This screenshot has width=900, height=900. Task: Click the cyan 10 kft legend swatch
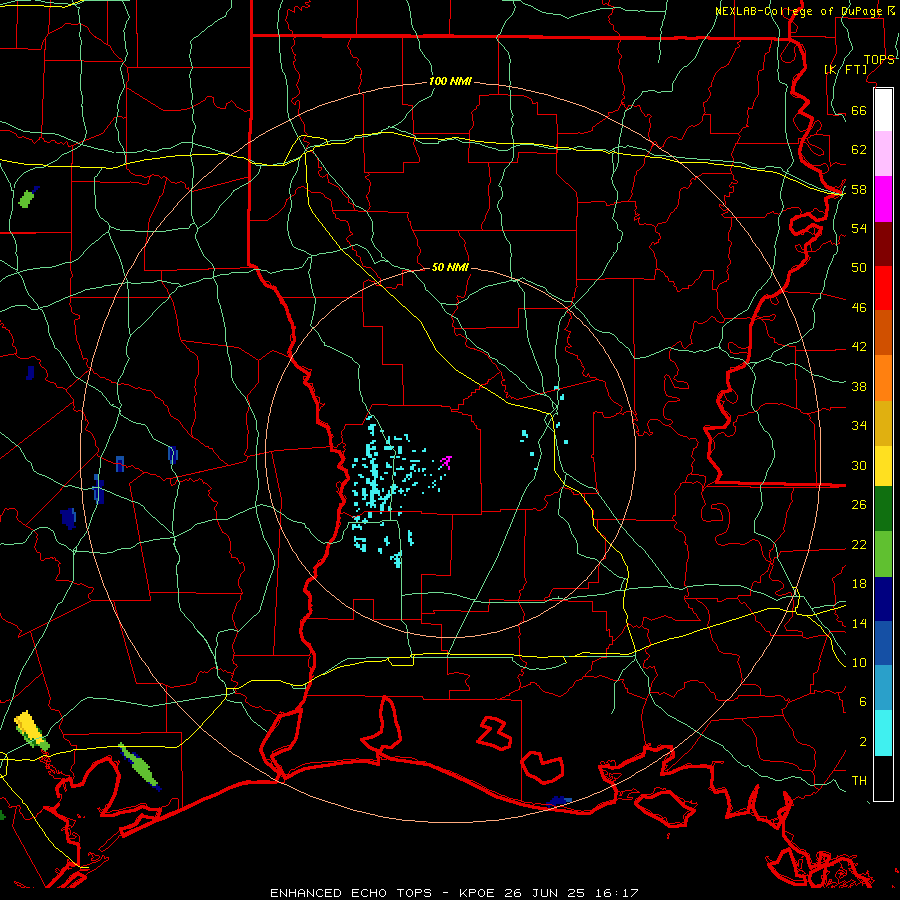[x=883, y=733]
